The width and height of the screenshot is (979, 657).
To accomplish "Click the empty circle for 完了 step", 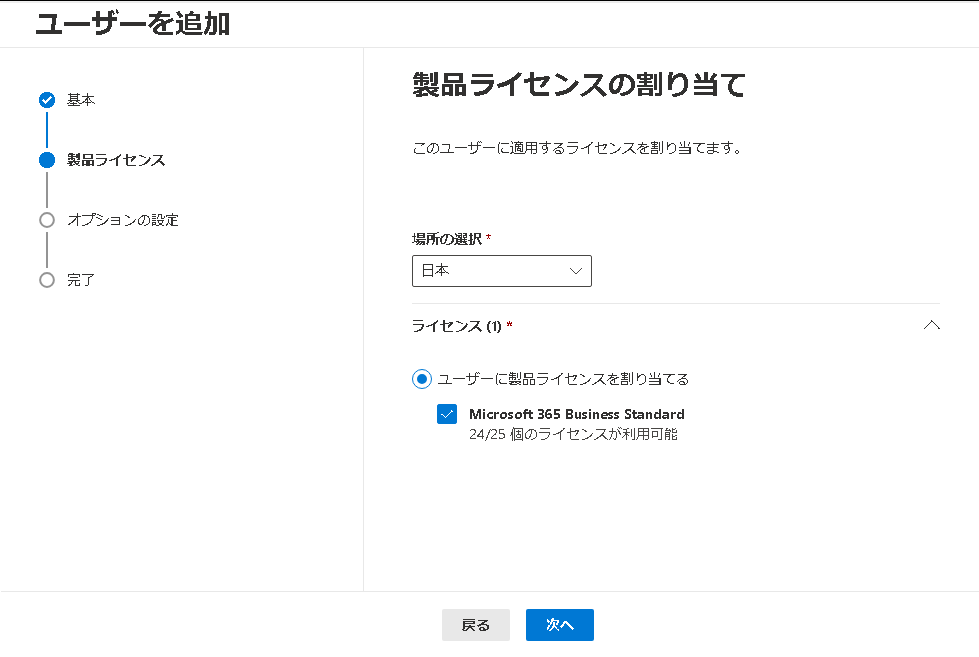I will (x=47, y=280).
